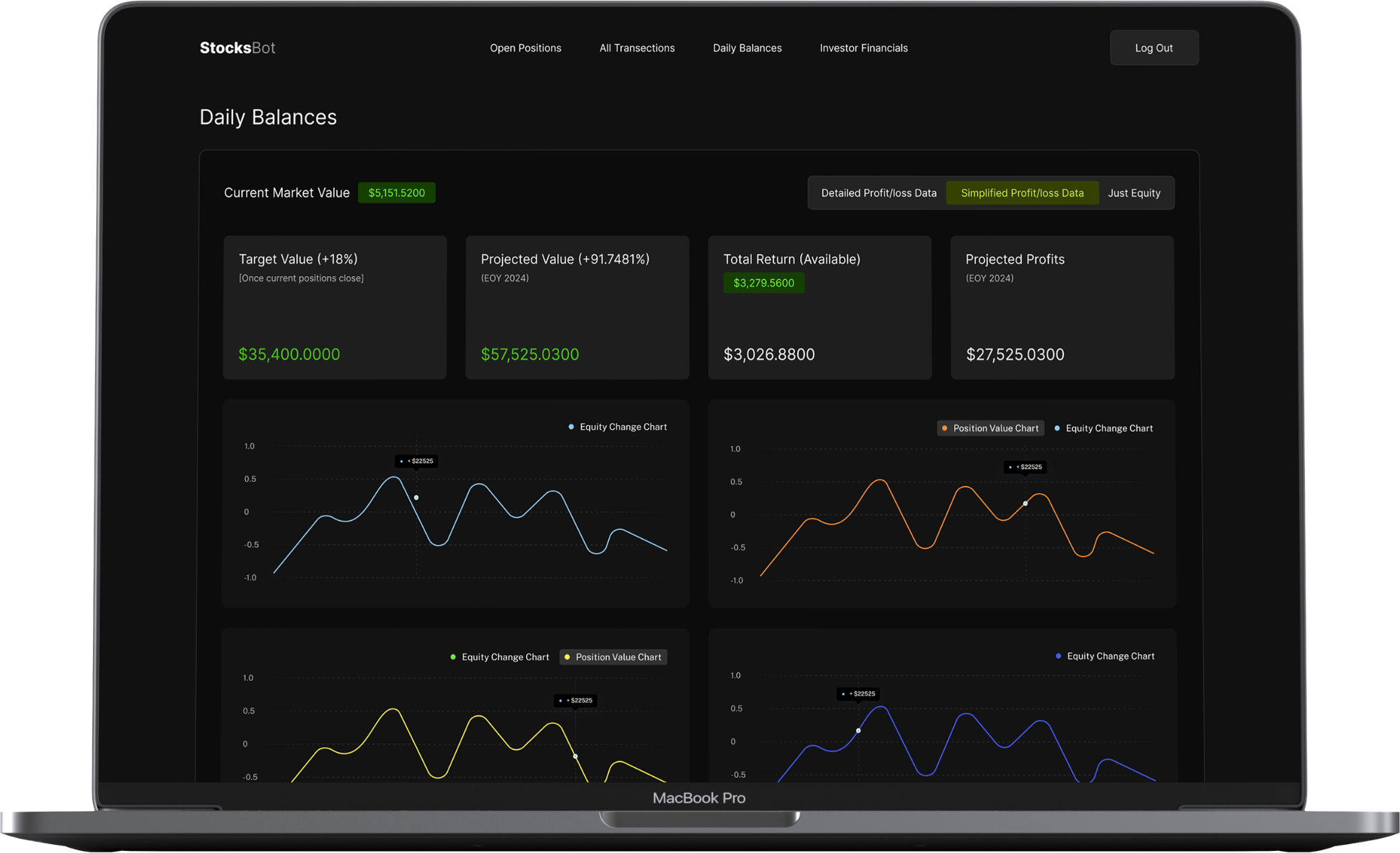Select the Target Value (+18%) card
1400x853 pixels.
[335, 307]
